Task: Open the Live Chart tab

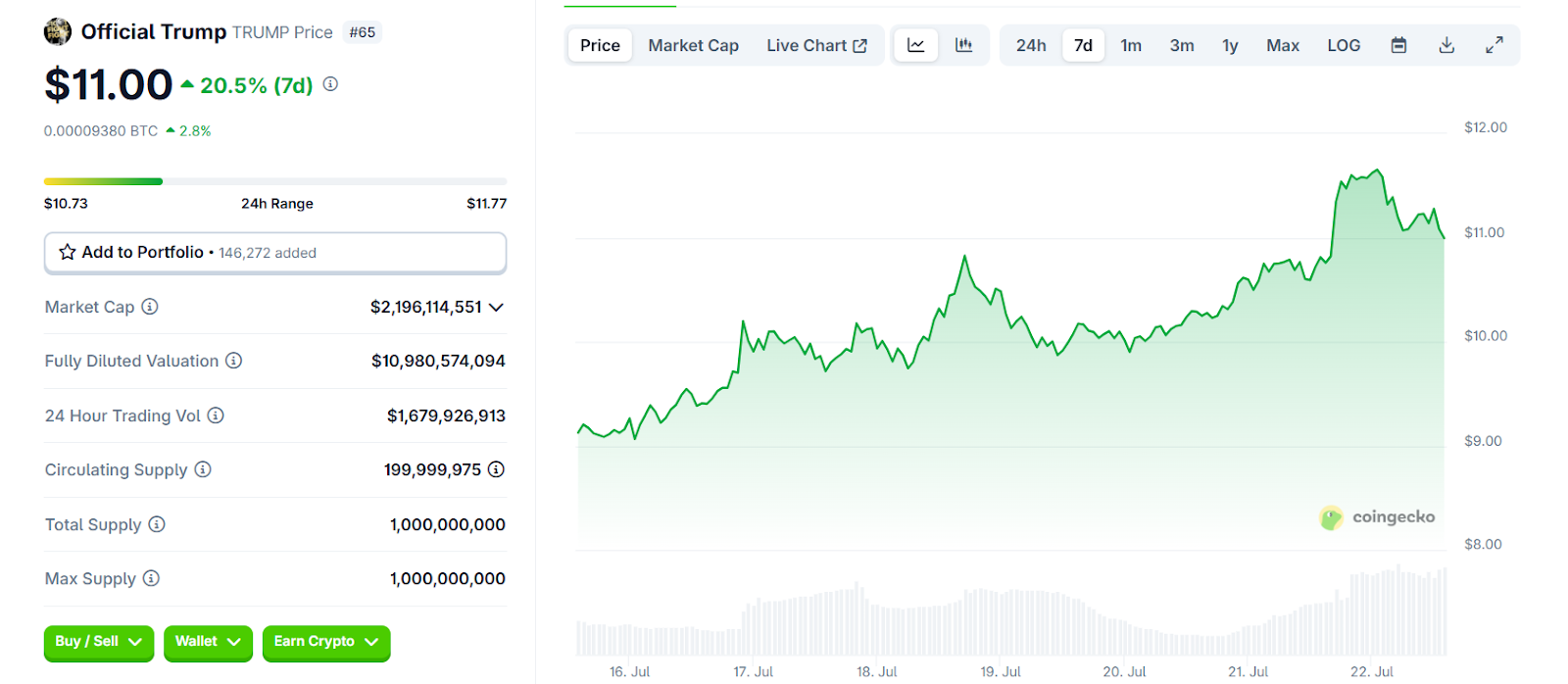Action: click(816, 45)
